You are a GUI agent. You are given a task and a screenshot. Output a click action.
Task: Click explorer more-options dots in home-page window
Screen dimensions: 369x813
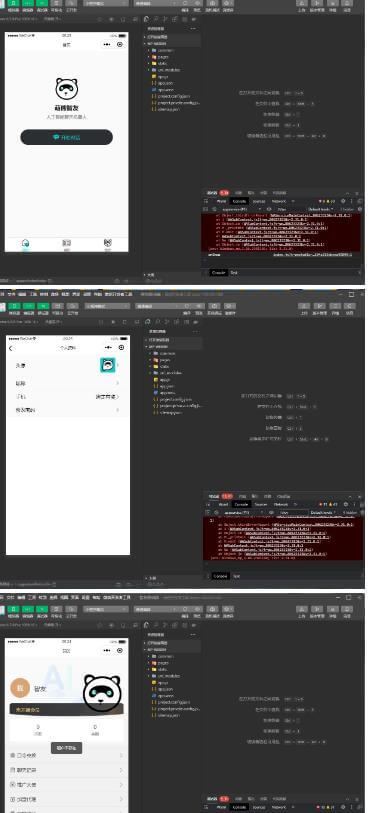193,29
